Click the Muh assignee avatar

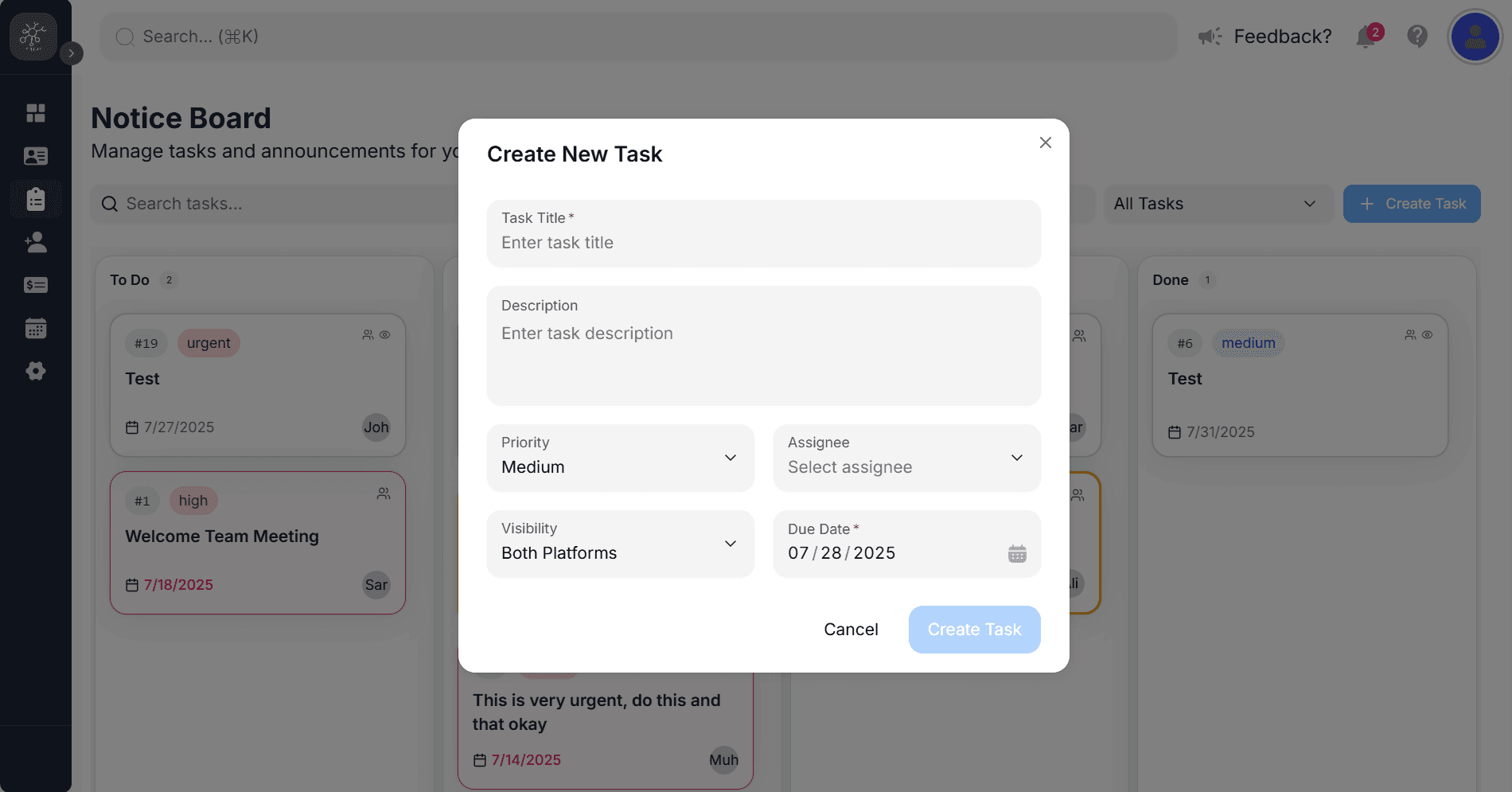pos(723,760)
